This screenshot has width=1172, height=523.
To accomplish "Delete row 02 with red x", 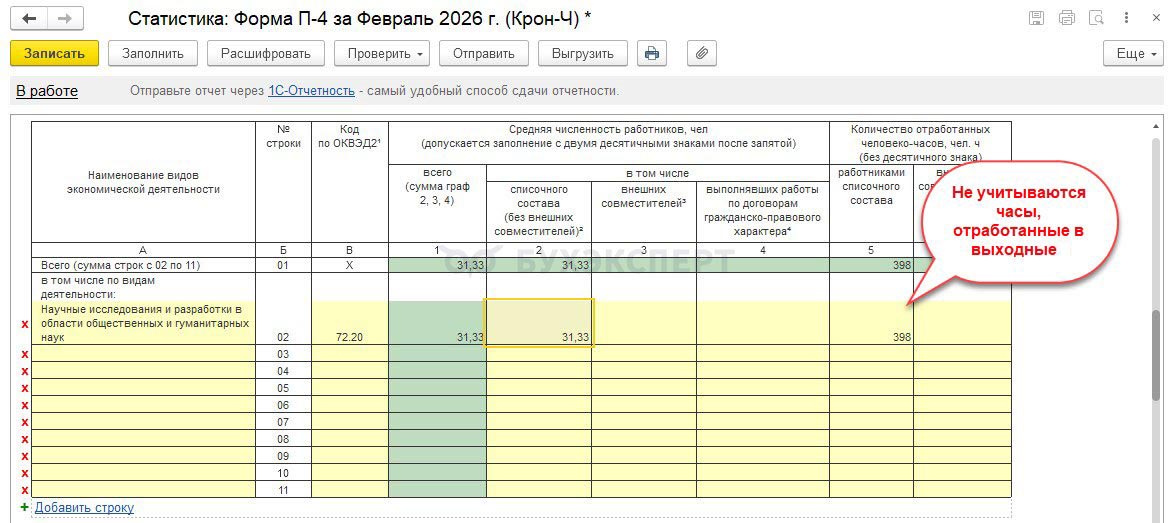I will 25,324.
